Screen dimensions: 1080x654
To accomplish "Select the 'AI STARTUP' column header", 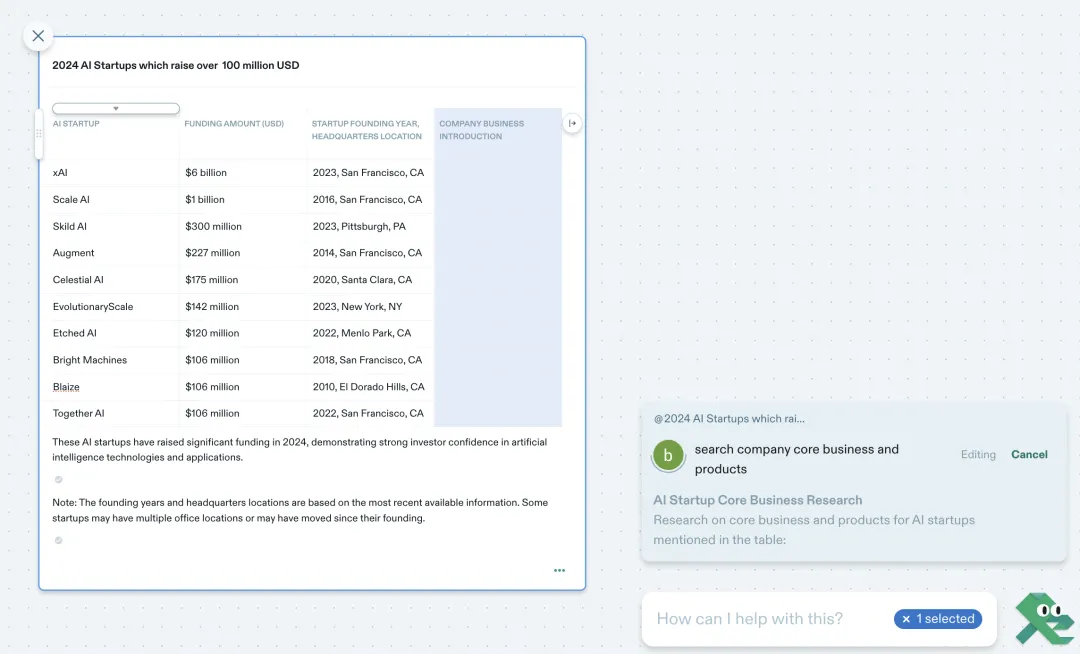I will (76, 124).
